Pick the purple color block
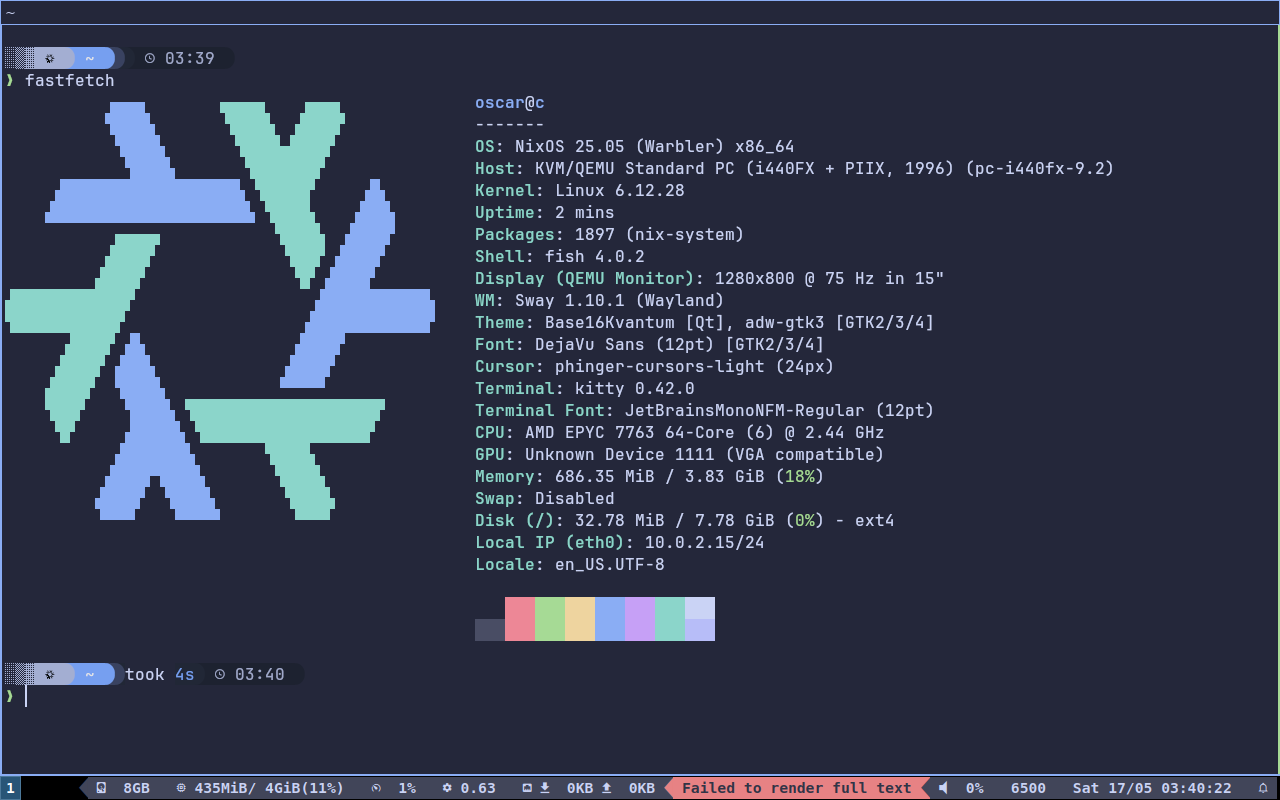The width and height of the screenshot is (1280, 800). [x=640, y=619]
